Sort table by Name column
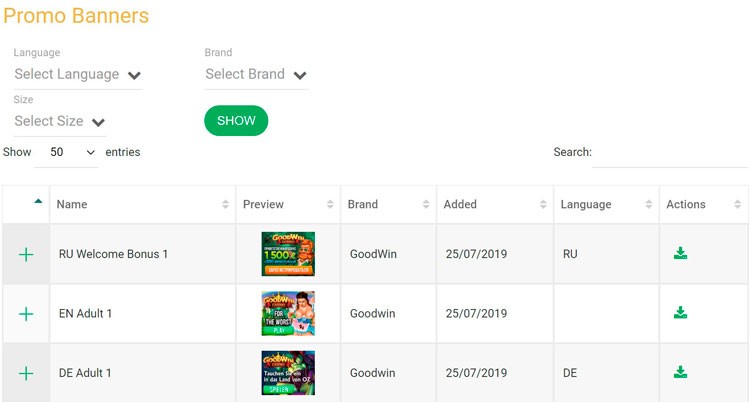 143,204
